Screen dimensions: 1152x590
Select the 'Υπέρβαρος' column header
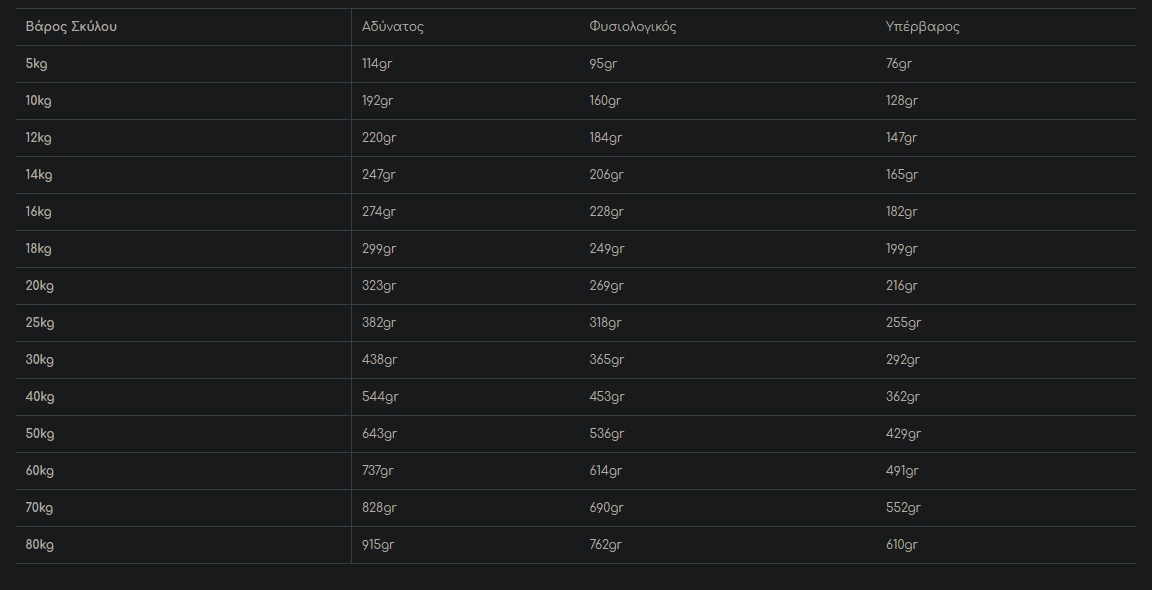pyautogui.click(x=922, y=27)
